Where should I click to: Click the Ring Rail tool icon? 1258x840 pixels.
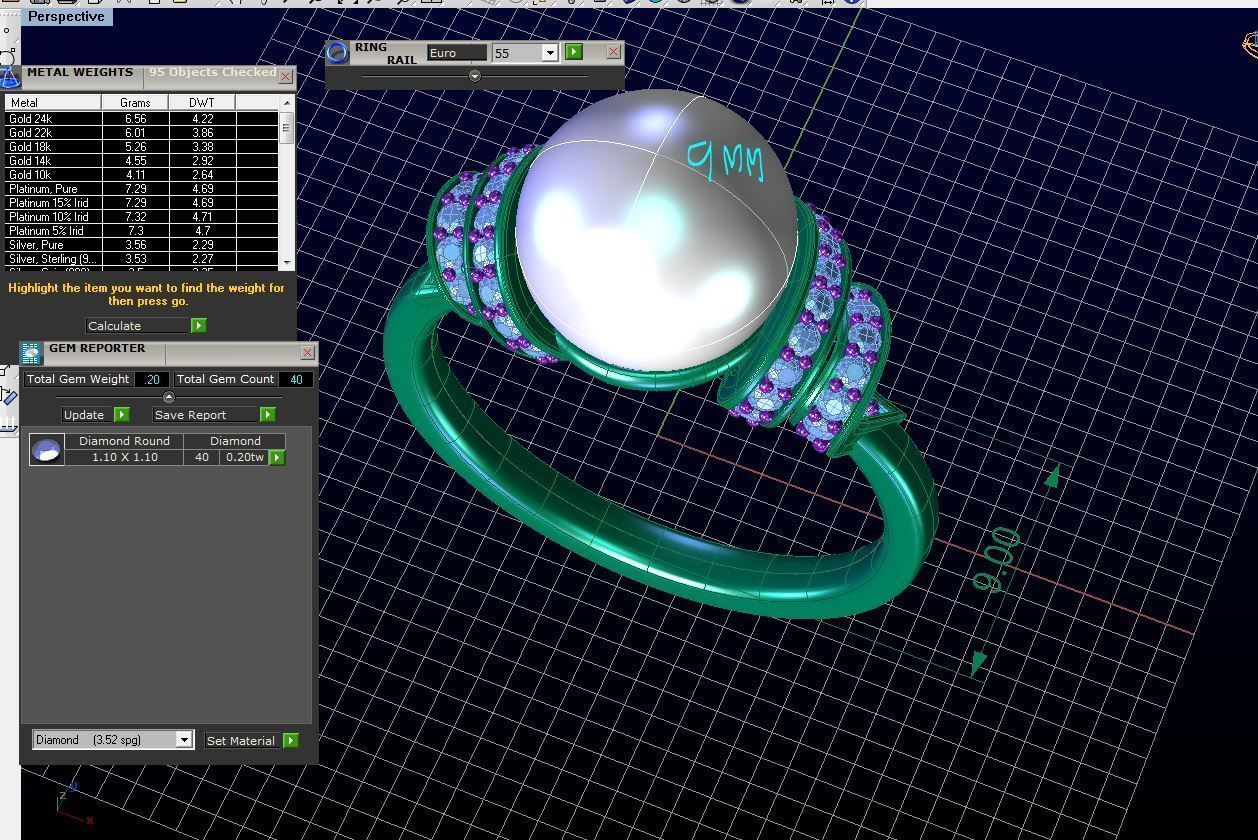point(338,53)
